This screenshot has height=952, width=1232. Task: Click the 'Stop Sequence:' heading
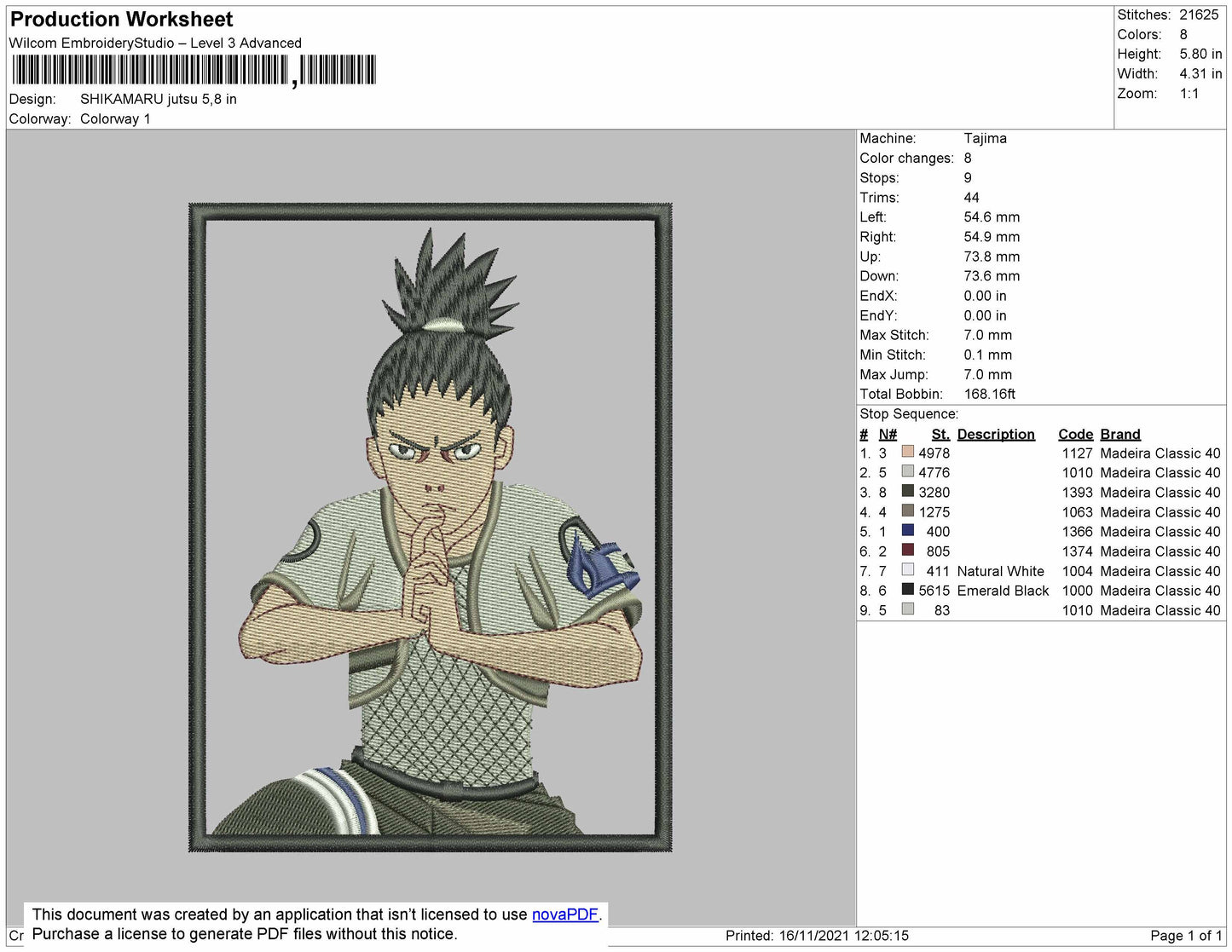click(909, 413)
